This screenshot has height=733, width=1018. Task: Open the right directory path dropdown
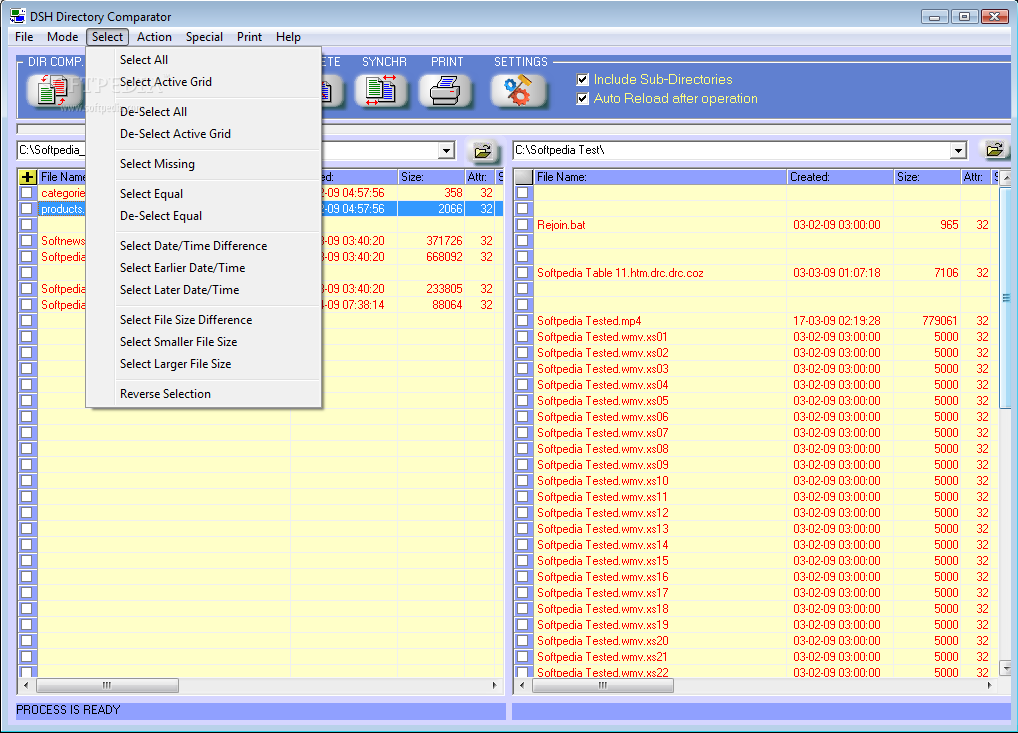[958, 151]
